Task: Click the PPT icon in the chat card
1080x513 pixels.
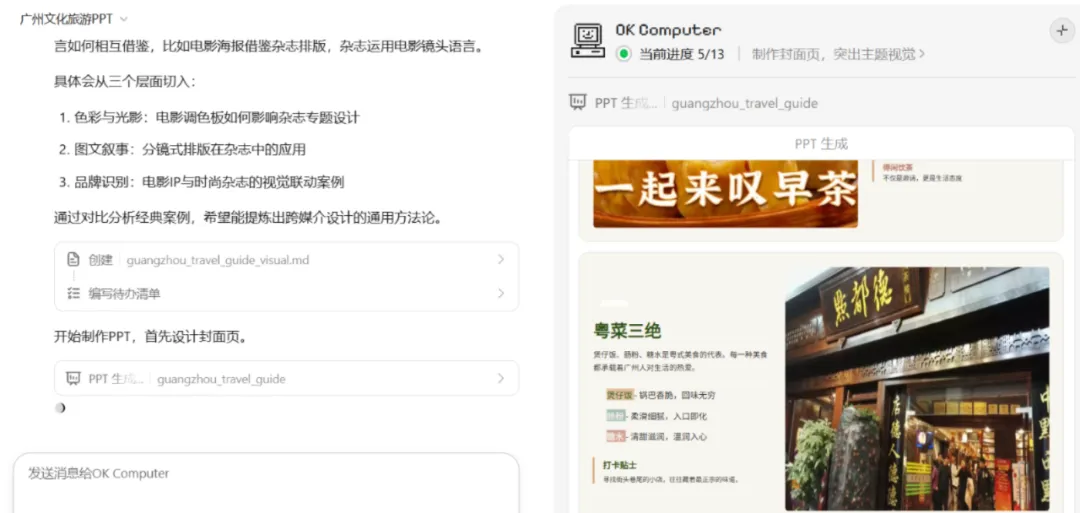Action: point(73,378)
